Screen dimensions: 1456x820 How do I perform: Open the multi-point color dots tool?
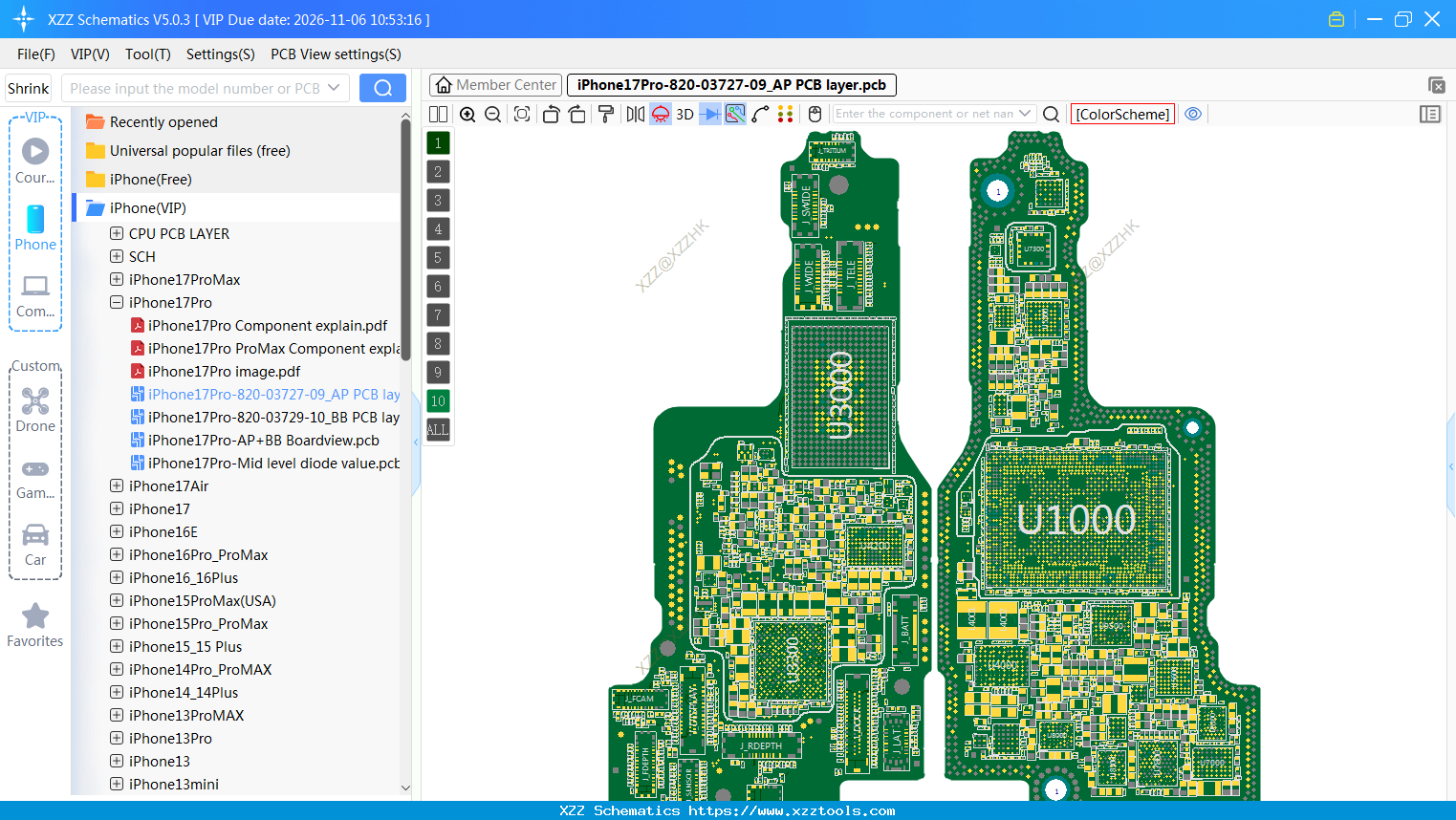[786, 114]
